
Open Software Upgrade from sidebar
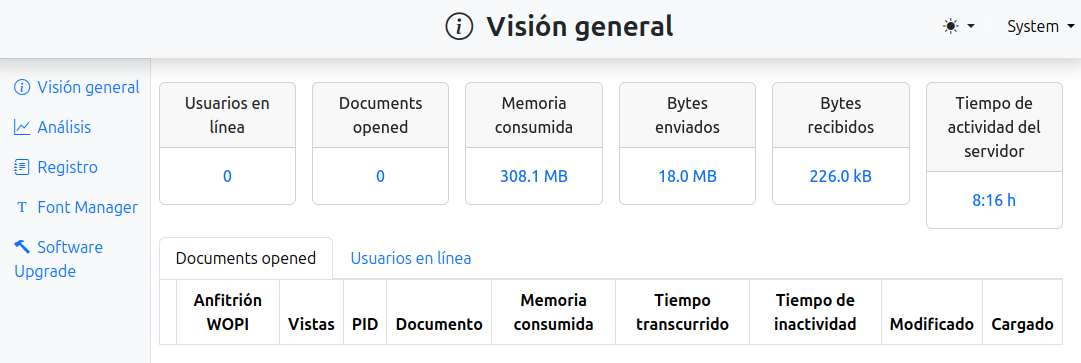[x=59, y=259]
